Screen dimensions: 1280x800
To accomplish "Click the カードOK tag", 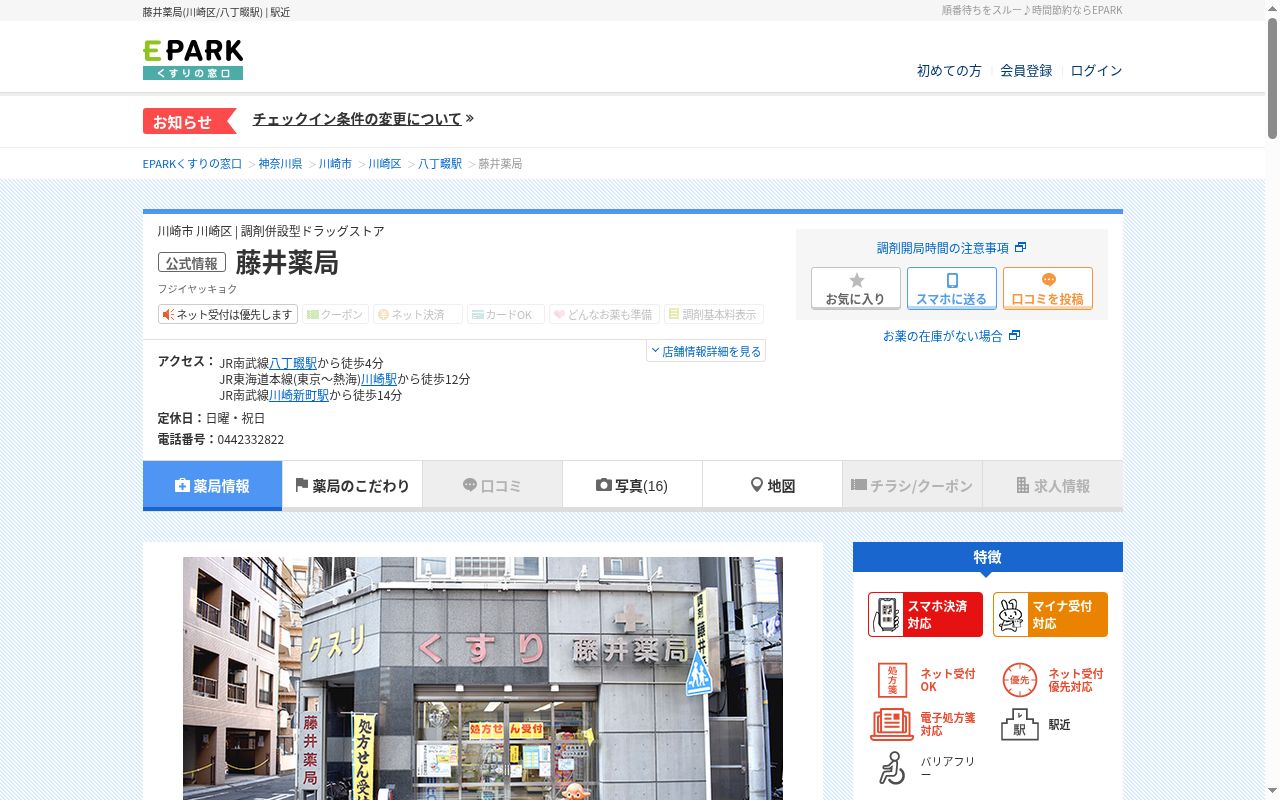I will [505, 314].
